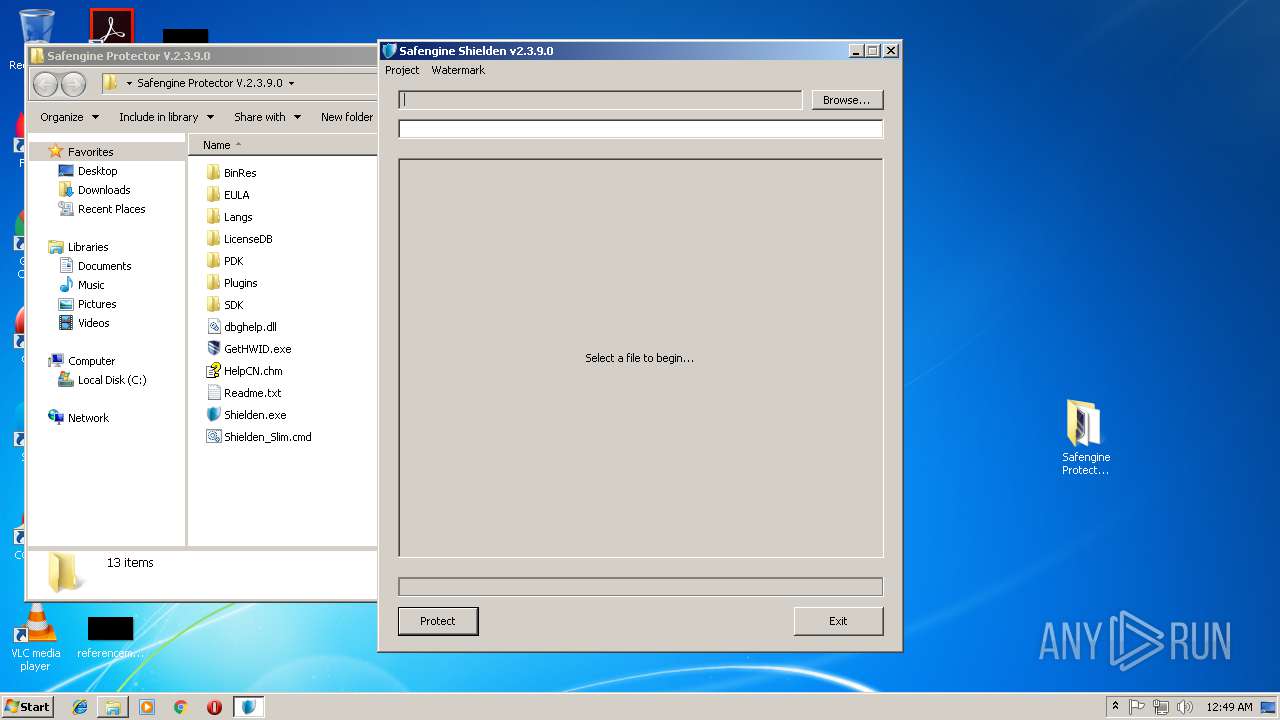Select the Readme.txt document icon
Screen dimensions: 1280x720
(x=213, y=393)
